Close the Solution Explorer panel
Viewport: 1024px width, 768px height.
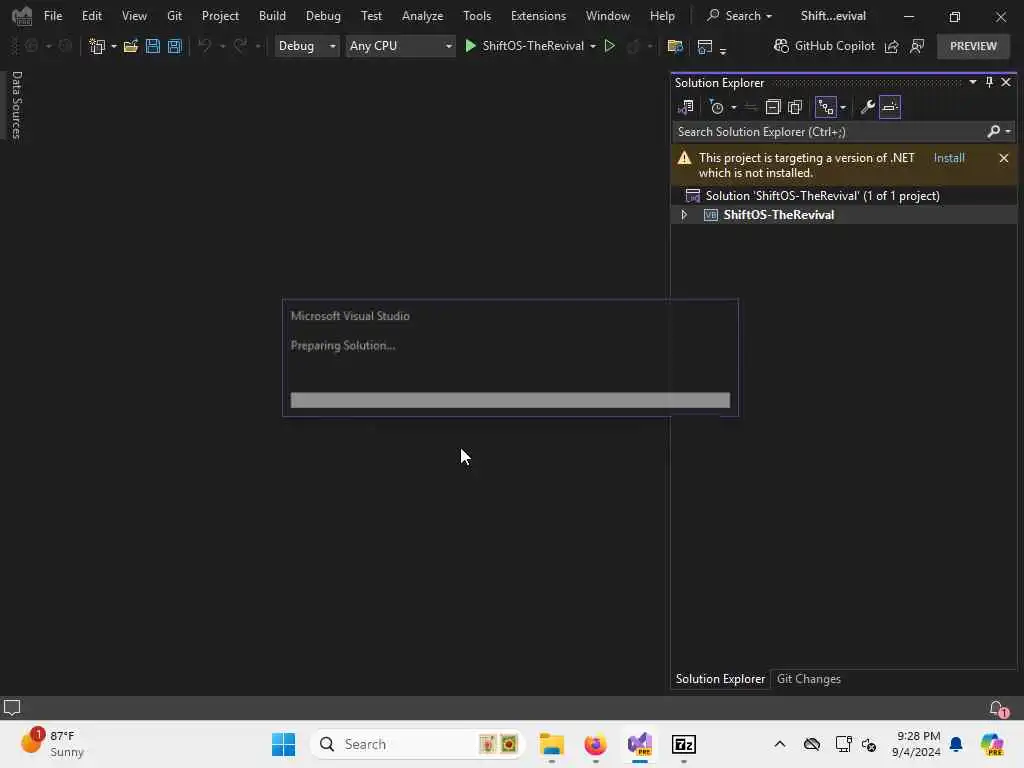click(1006, 82)
